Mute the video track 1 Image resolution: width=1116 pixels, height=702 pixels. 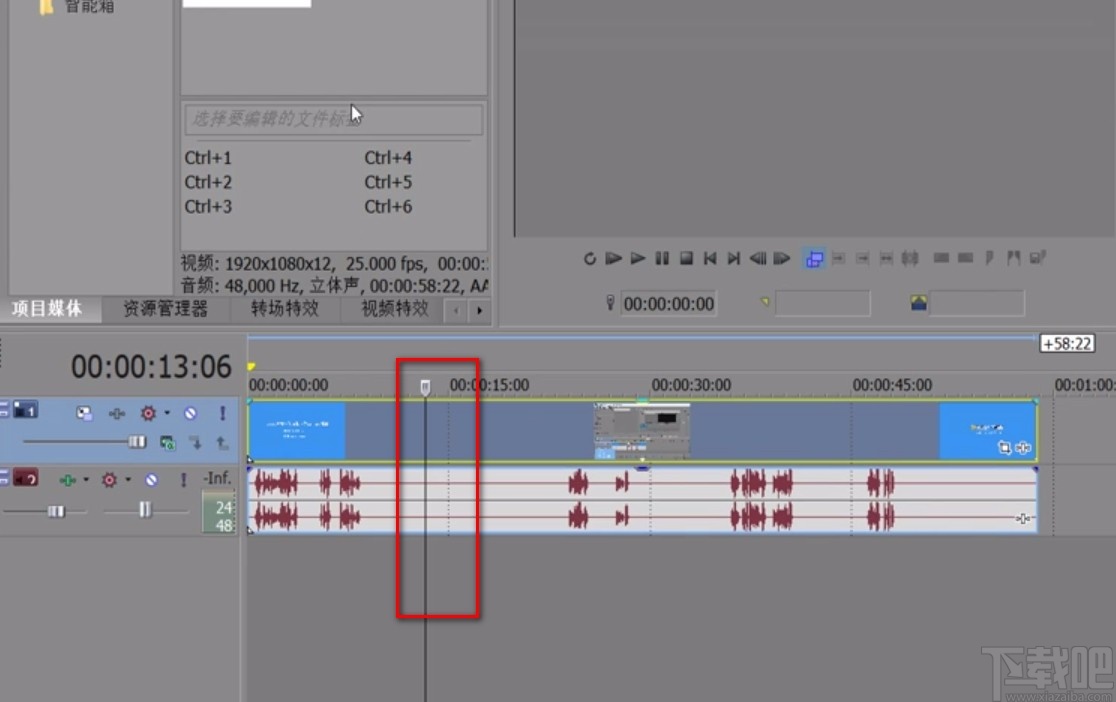pos(190,413)
